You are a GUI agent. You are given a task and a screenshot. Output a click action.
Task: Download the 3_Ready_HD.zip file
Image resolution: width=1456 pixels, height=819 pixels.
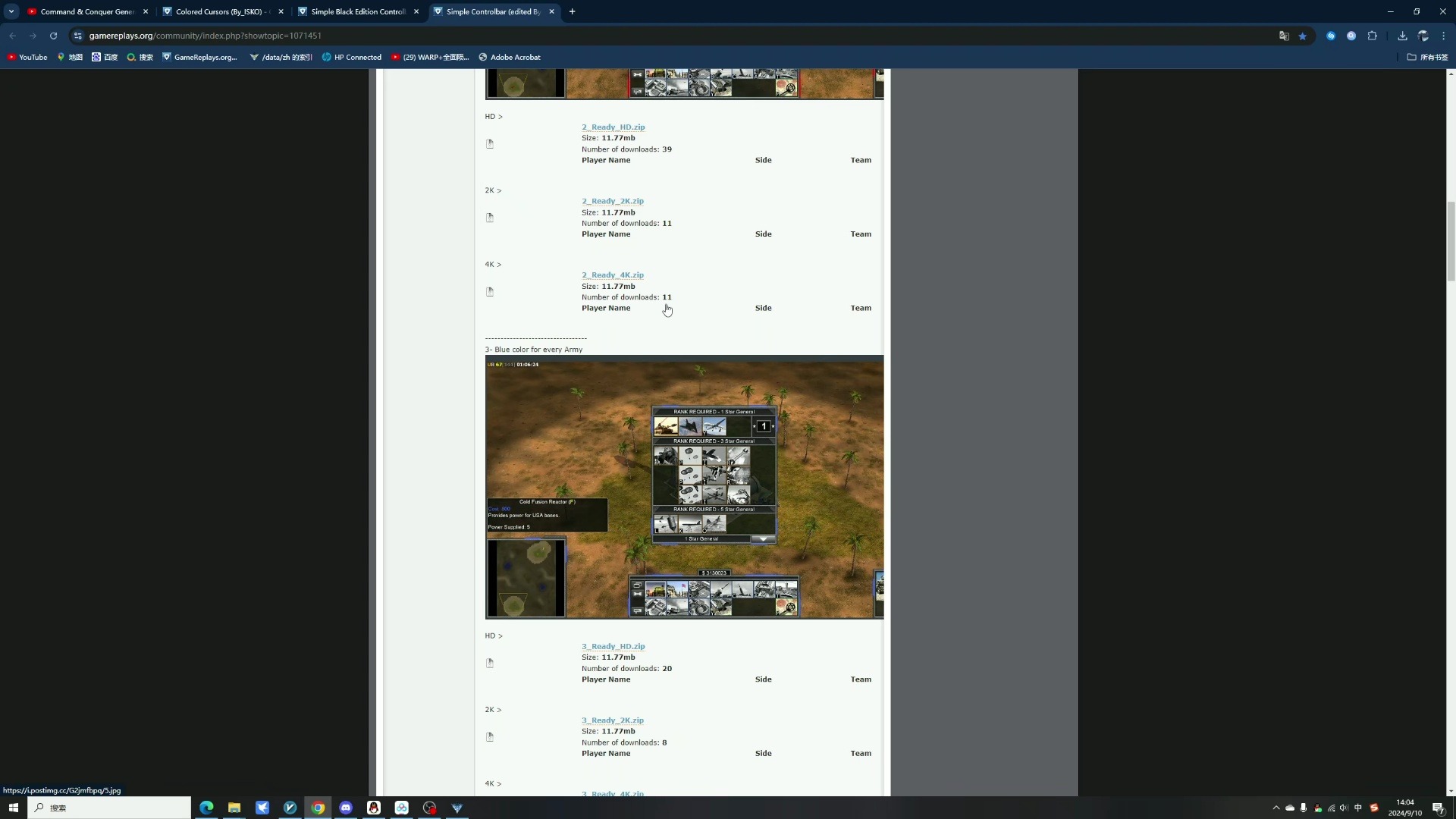613,647
